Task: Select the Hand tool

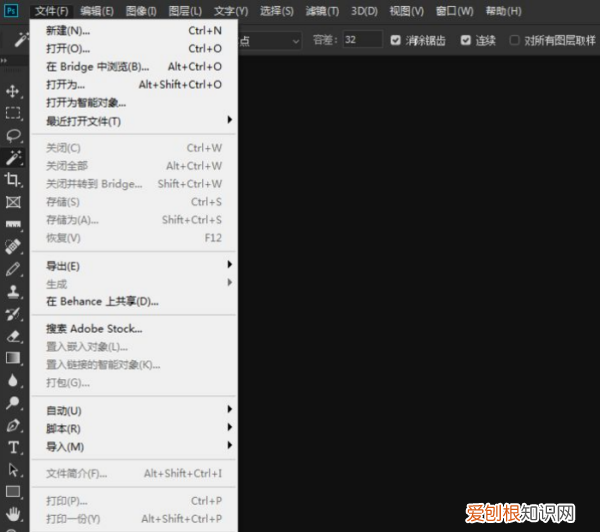Action: tap(13, 514)
